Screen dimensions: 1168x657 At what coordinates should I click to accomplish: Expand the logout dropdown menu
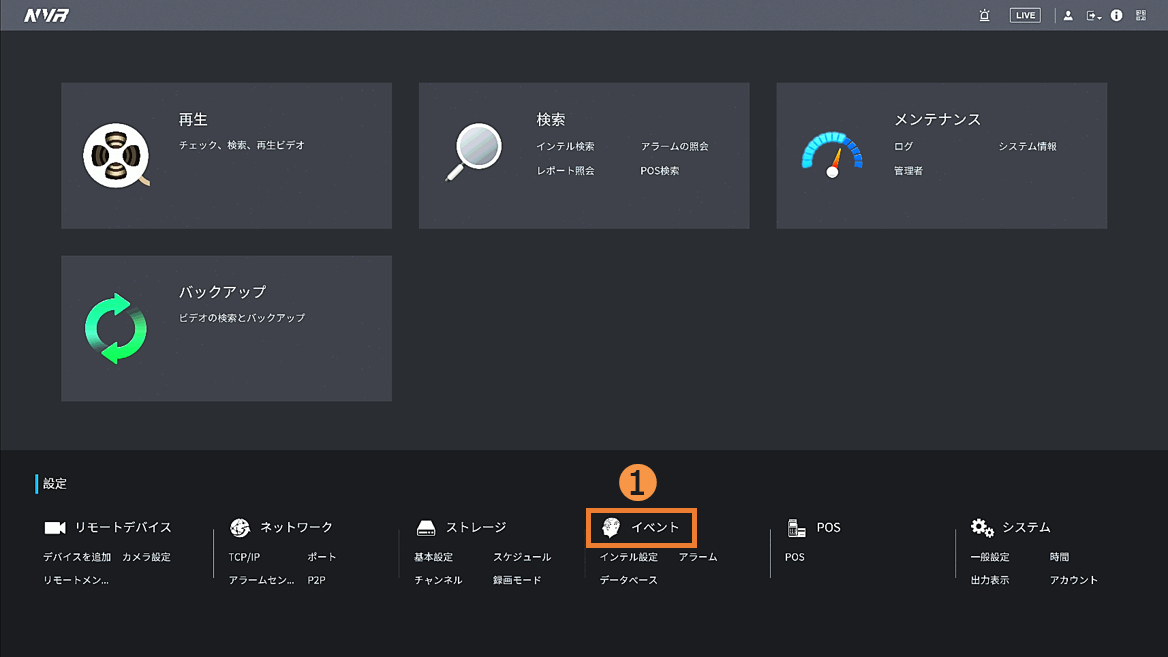1094,16
